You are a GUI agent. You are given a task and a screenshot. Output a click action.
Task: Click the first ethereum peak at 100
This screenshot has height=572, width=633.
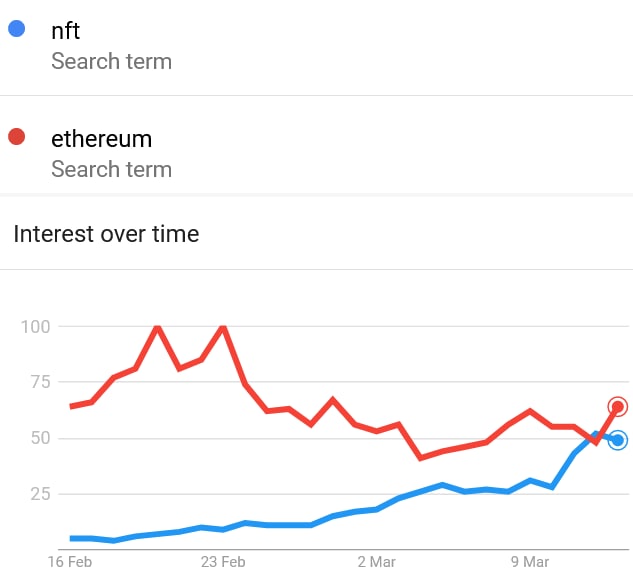(x=158, y=327)
